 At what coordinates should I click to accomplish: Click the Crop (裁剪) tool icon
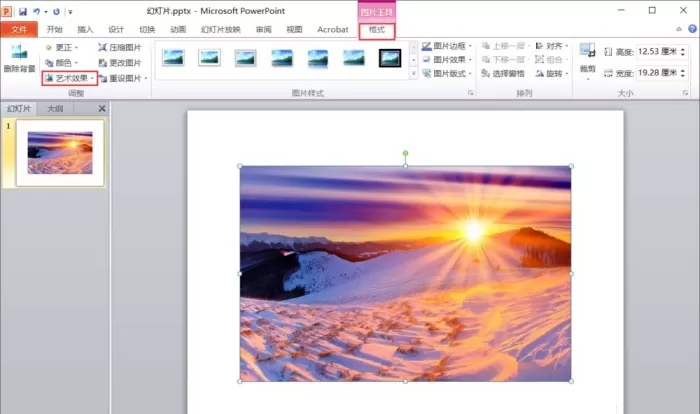point(588,50)
